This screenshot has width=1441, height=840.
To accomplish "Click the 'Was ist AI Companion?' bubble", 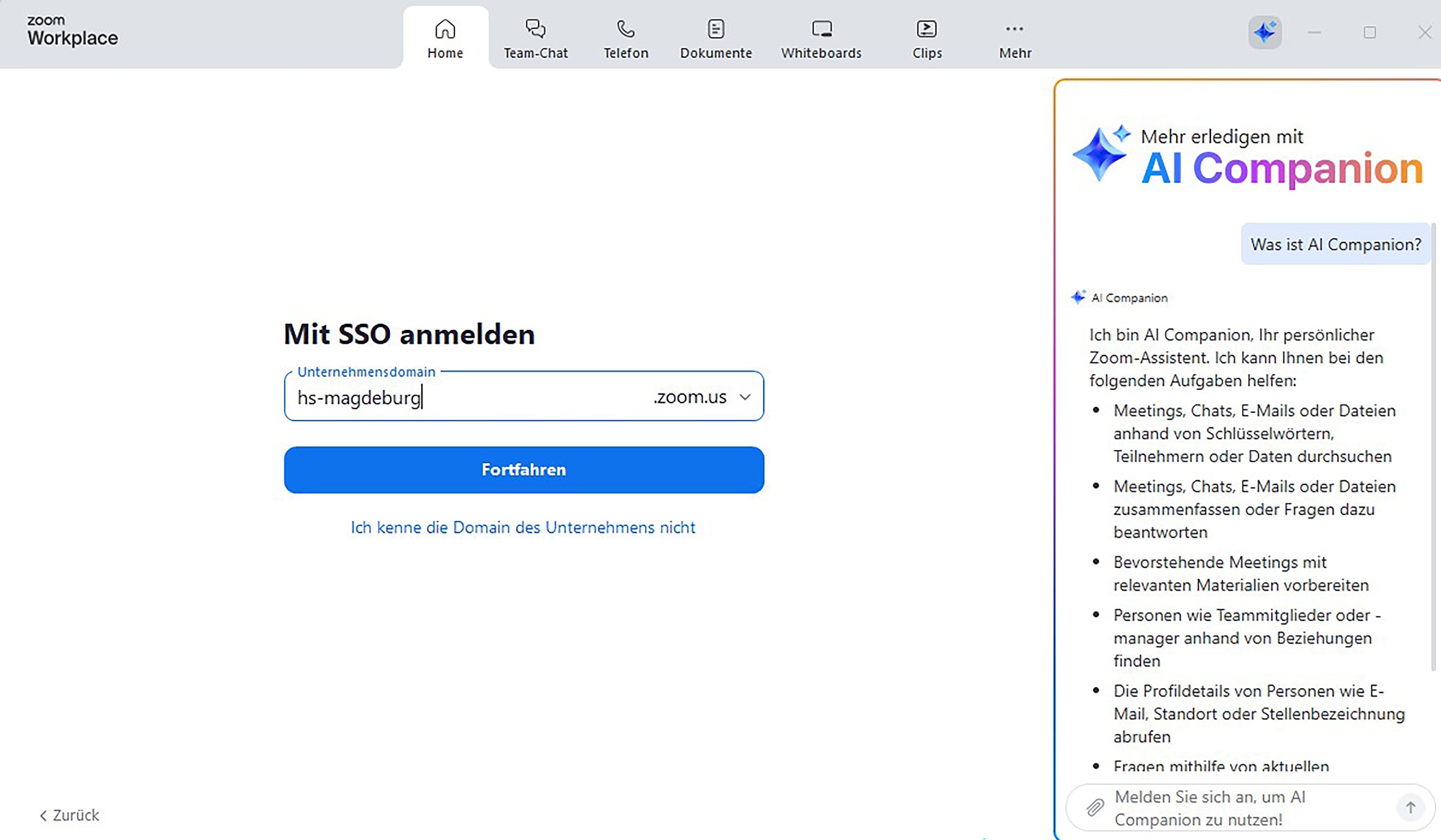I will [x=1335, y=245].
